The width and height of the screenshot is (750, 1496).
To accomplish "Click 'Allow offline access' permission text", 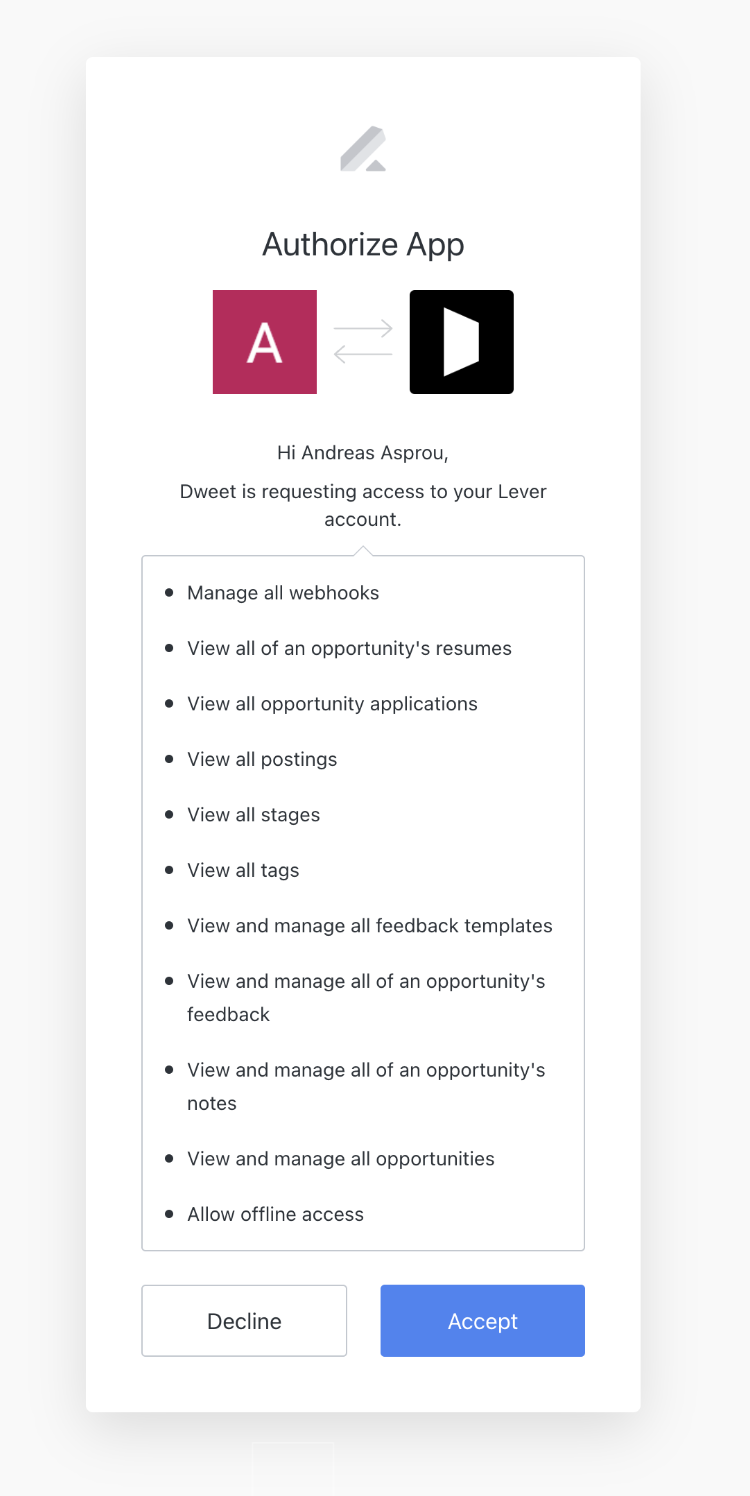I will coord(275,1213).
